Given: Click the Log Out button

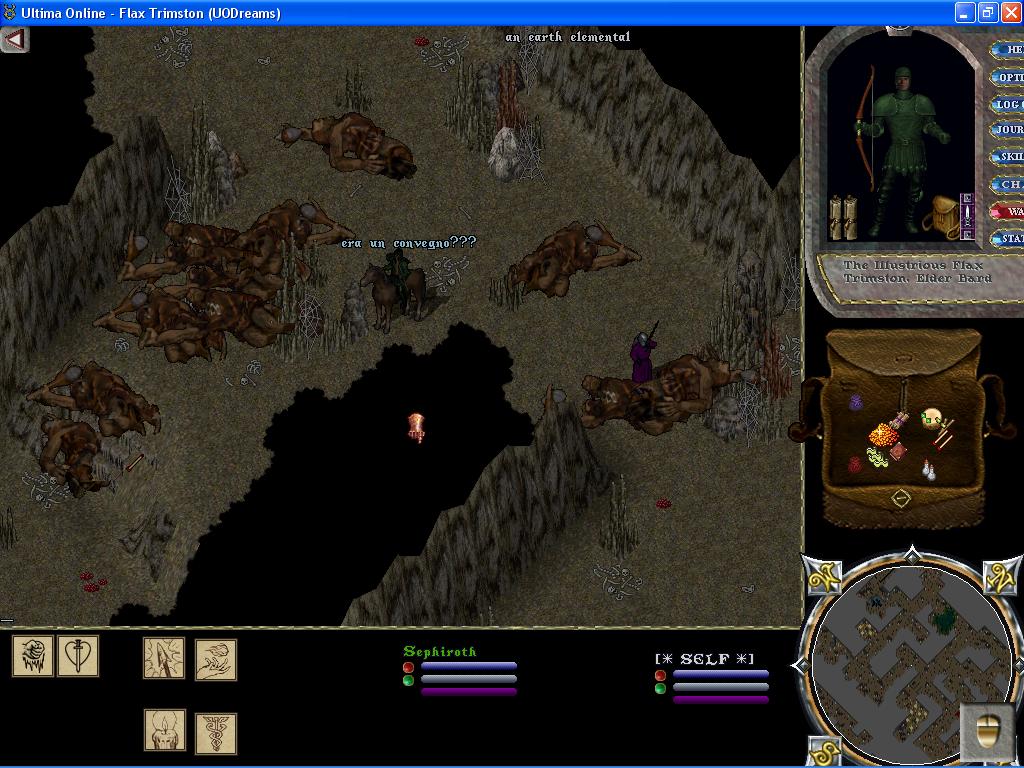Looking at the screenshot, I should click(1008, 104).
